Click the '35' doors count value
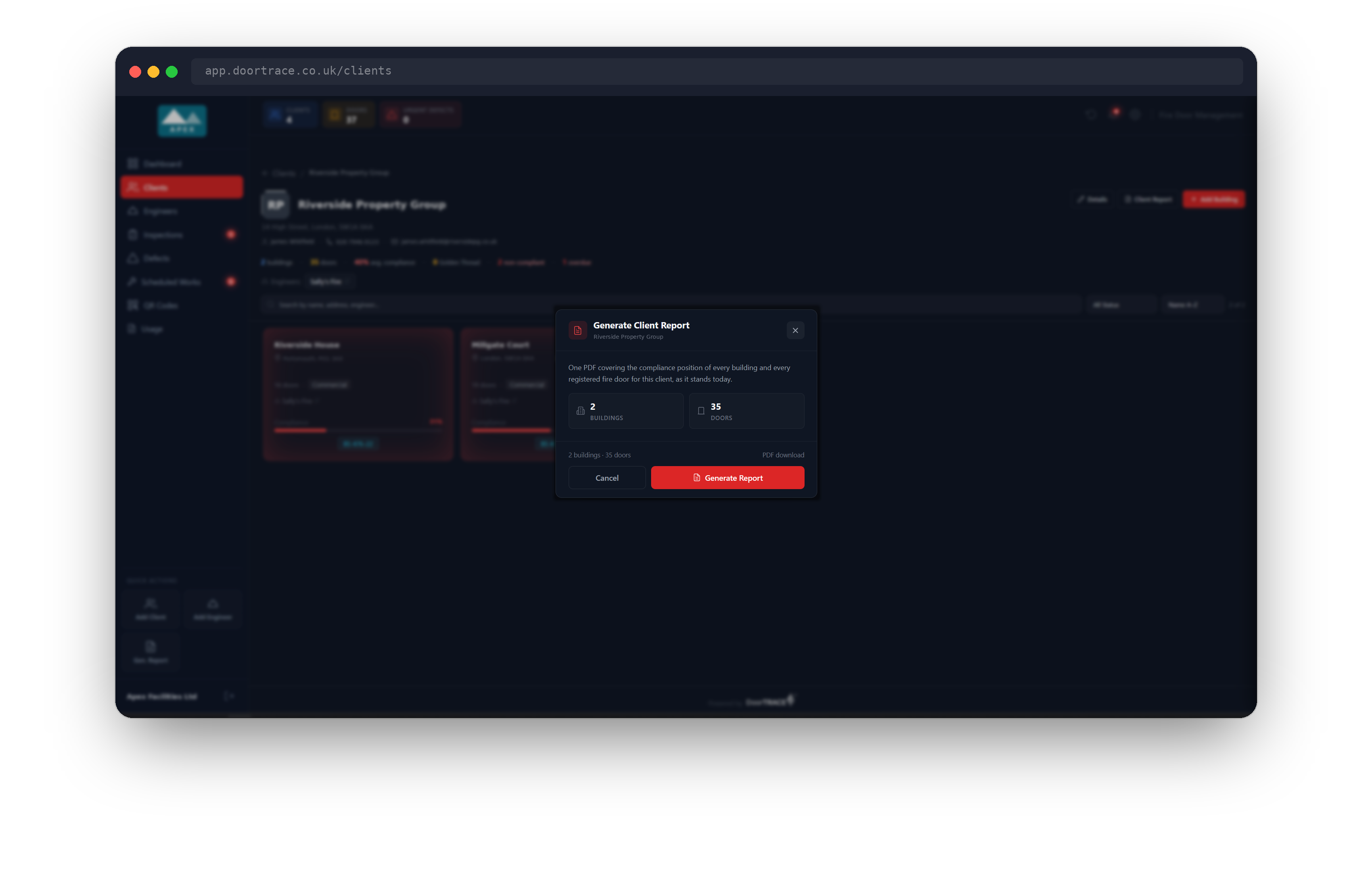 tap(715, 407)
